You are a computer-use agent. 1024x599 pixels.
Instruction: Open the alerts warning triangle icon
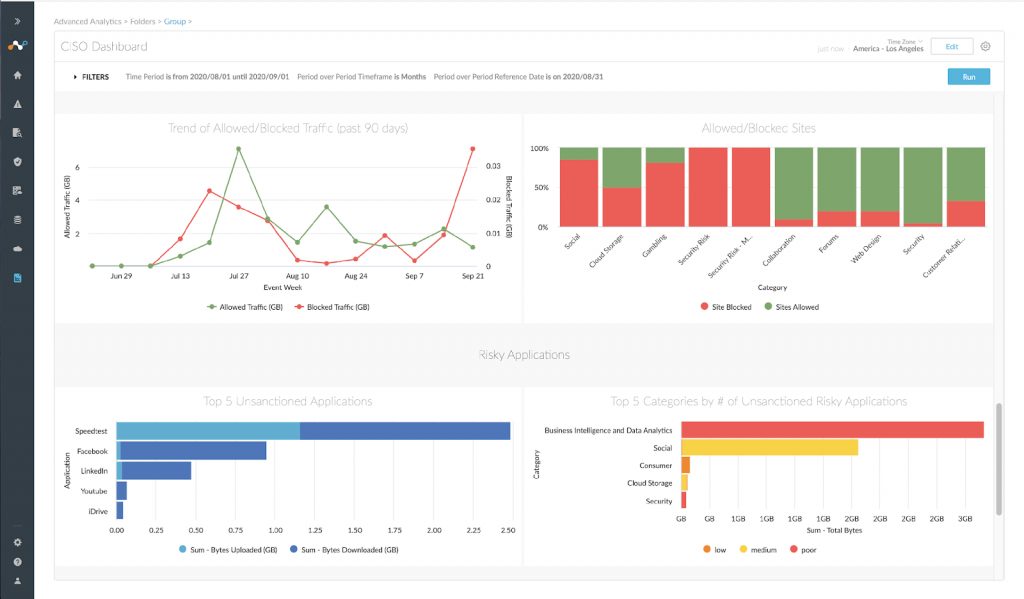tap(18, 104)
